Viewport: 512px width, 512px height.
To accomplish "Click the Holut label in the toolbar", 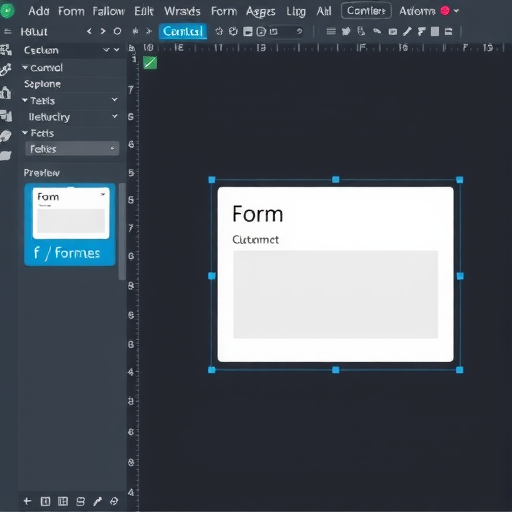I will tap(34, 32).
